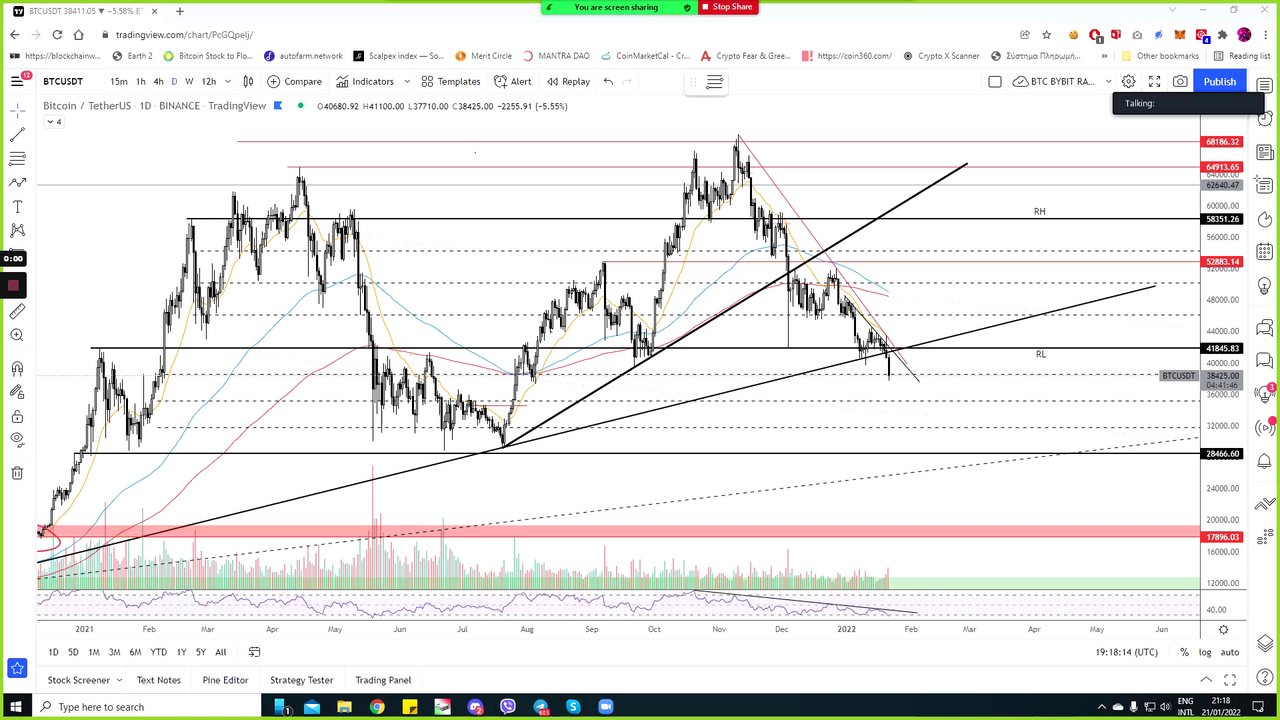Screen dimensions: 1280x720
Task: Expand the timeframe interval dropdown
Action: click(228, 81)
